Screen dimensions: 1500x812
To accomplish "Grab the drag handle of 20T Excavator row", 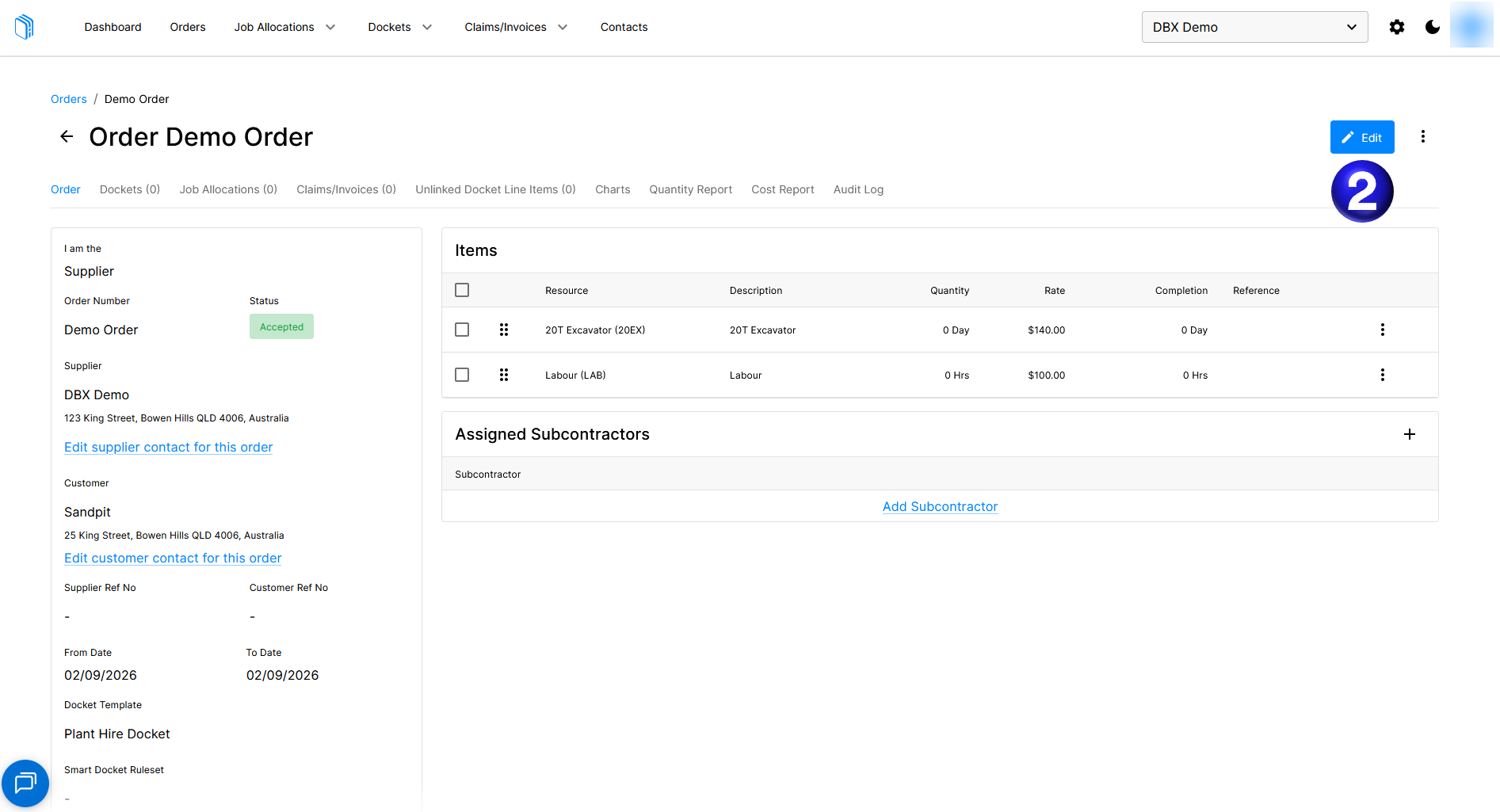I will point(504,330).
